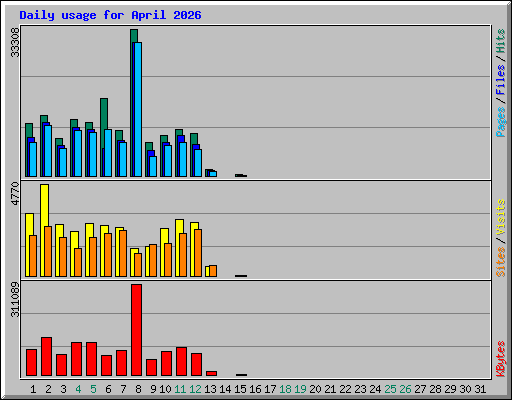Click day label 22 on x-axis
The height and width of the screenshot is (400, 512).
tap(345, 389)
